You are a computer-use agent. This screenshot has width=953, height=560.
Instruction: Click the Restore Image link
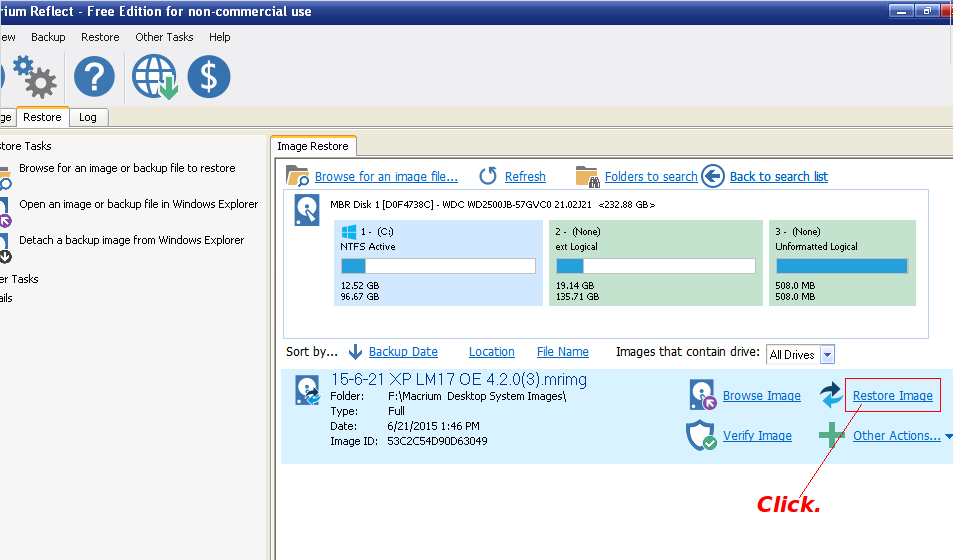click(892, 396)
